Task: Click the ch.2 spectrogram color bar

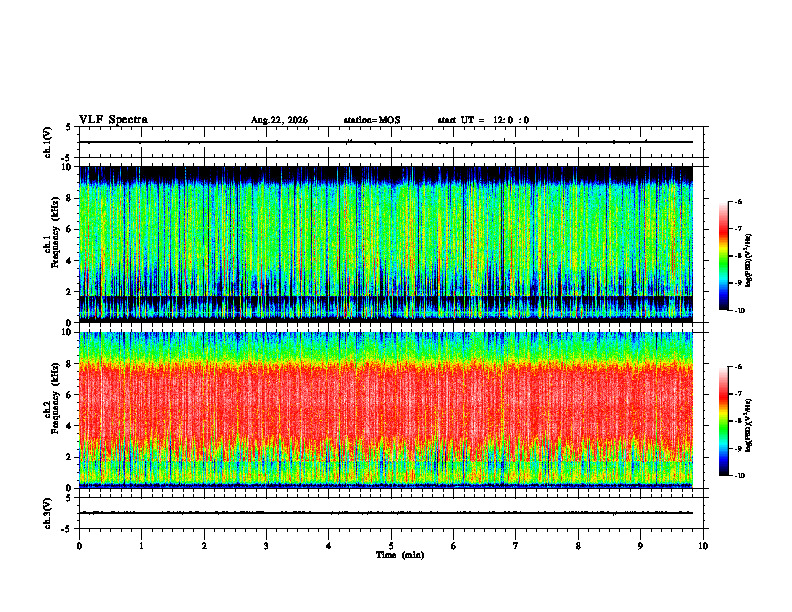Action: point(723,421)
